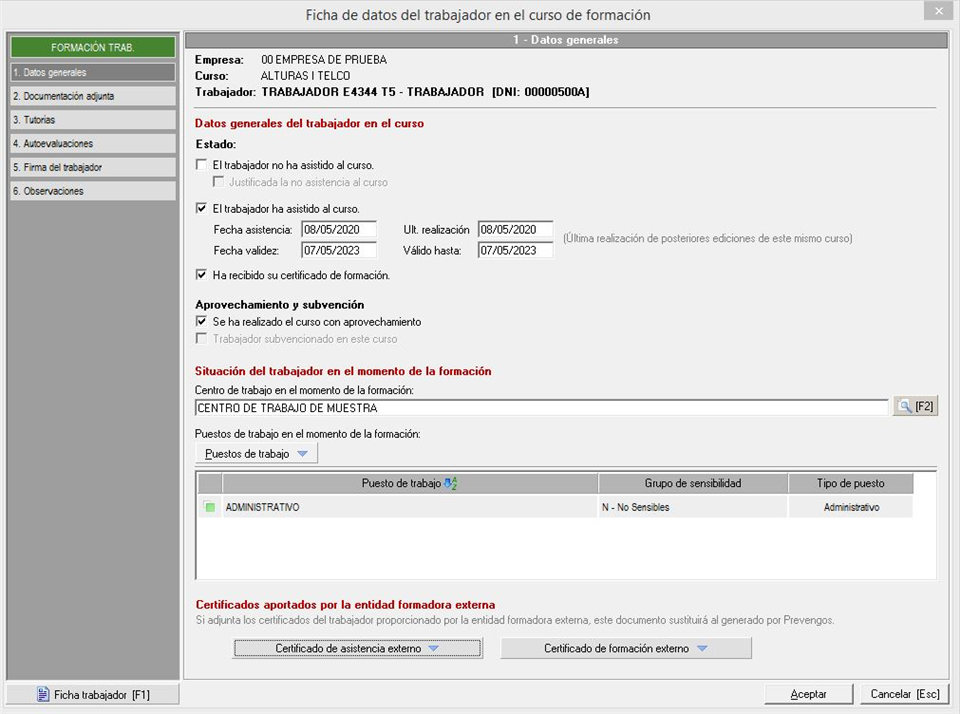
Task: Uncheck 'El trabajador ha asistido al curso'
Action: (x=201, y=208)
